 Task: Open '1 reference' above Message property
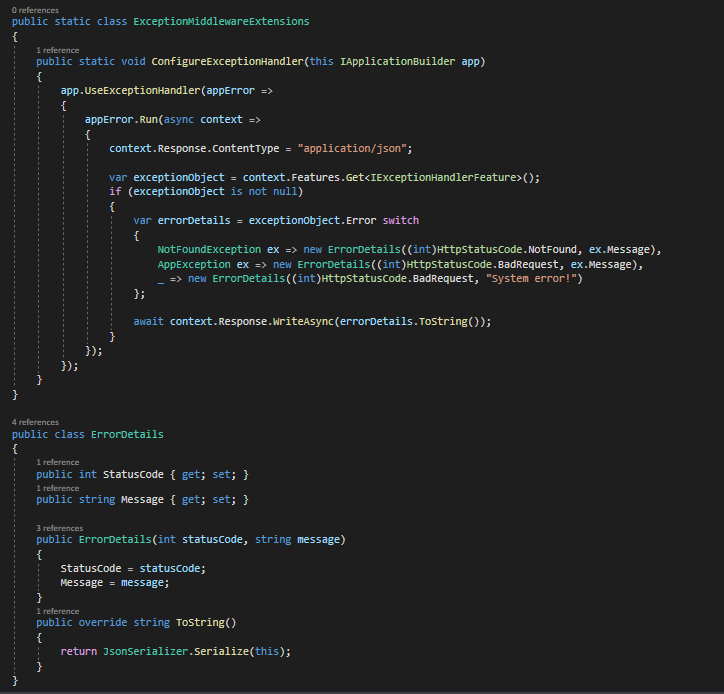tap(58, 489)
